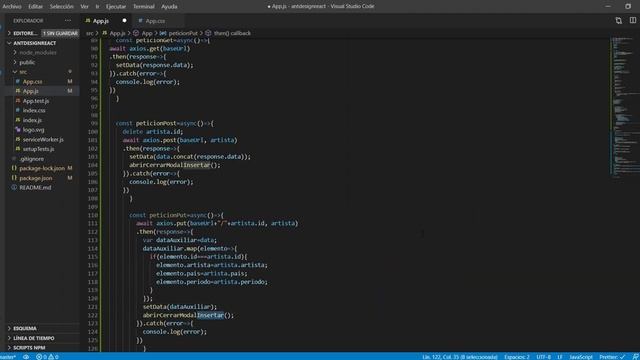The width and height of the screenshot is (640, 360).
Task: Click line number 99 in the gutter
Action: (94, 123)
